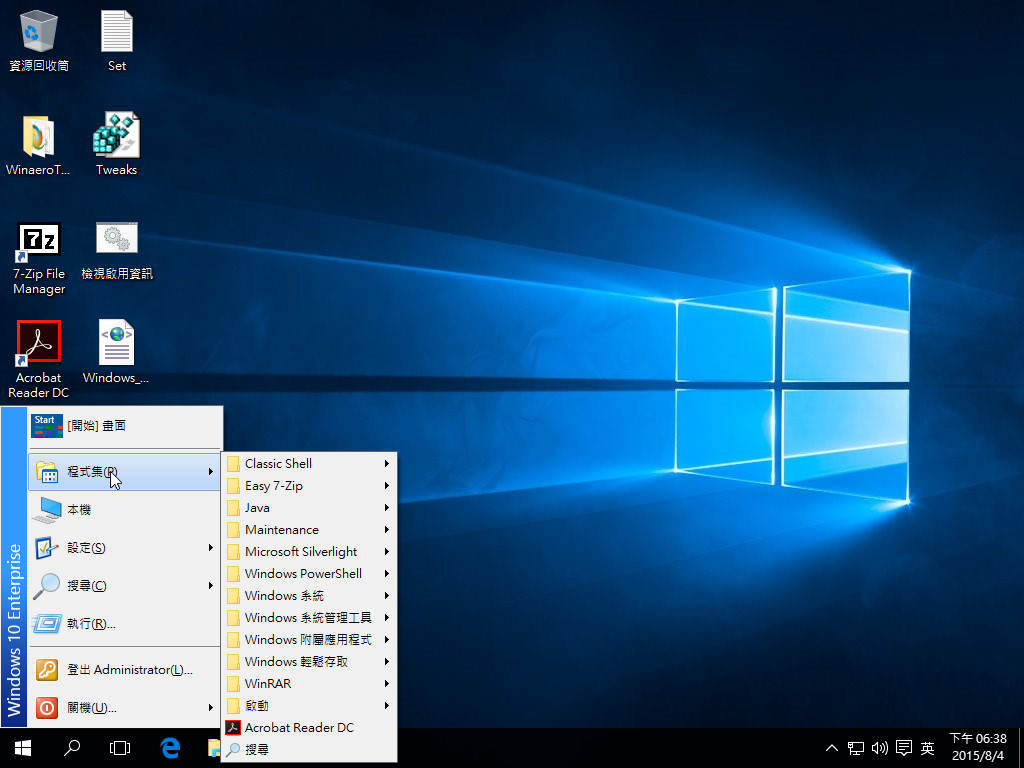Open the Set text file icon

(x=117, y=33)
